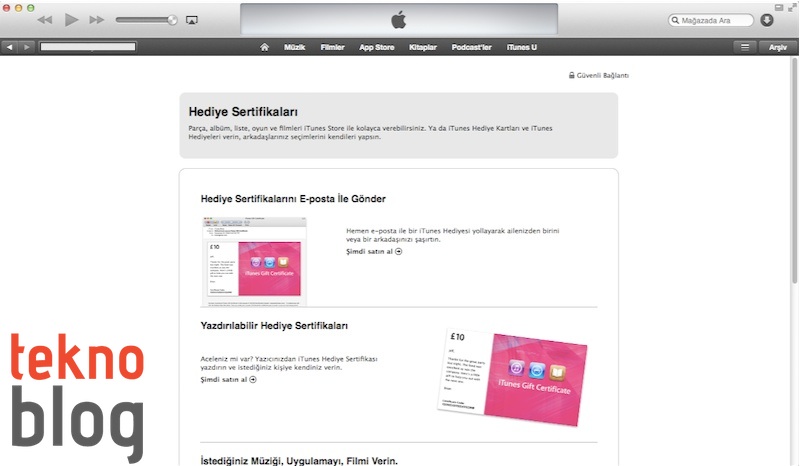Click the printable iTunes Gift Certificate image

[x=513, y=377]
